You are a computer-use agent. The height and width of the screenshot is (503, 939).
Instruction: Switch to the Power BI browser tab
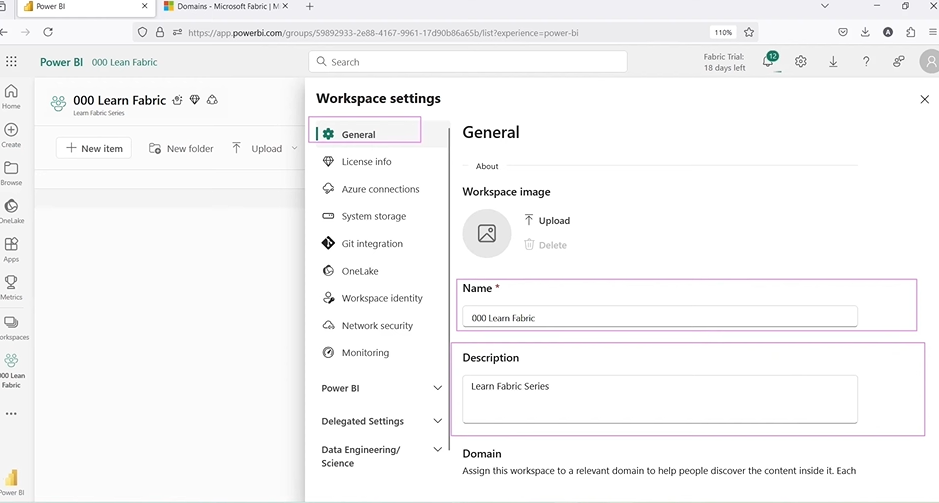(84, 7)
